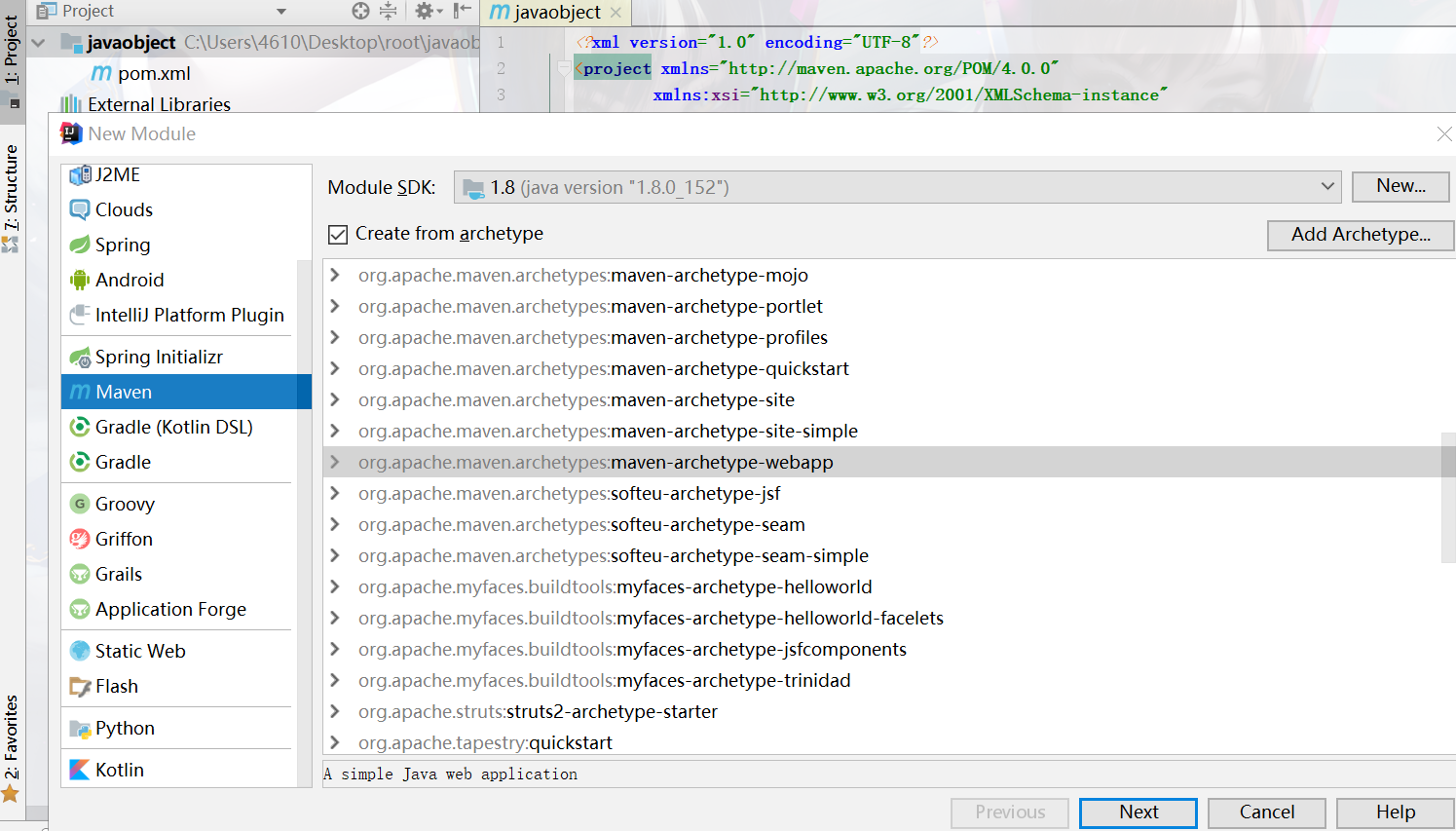
Task: Close the javaobject editor tab
Action: [x=616, y=13]
